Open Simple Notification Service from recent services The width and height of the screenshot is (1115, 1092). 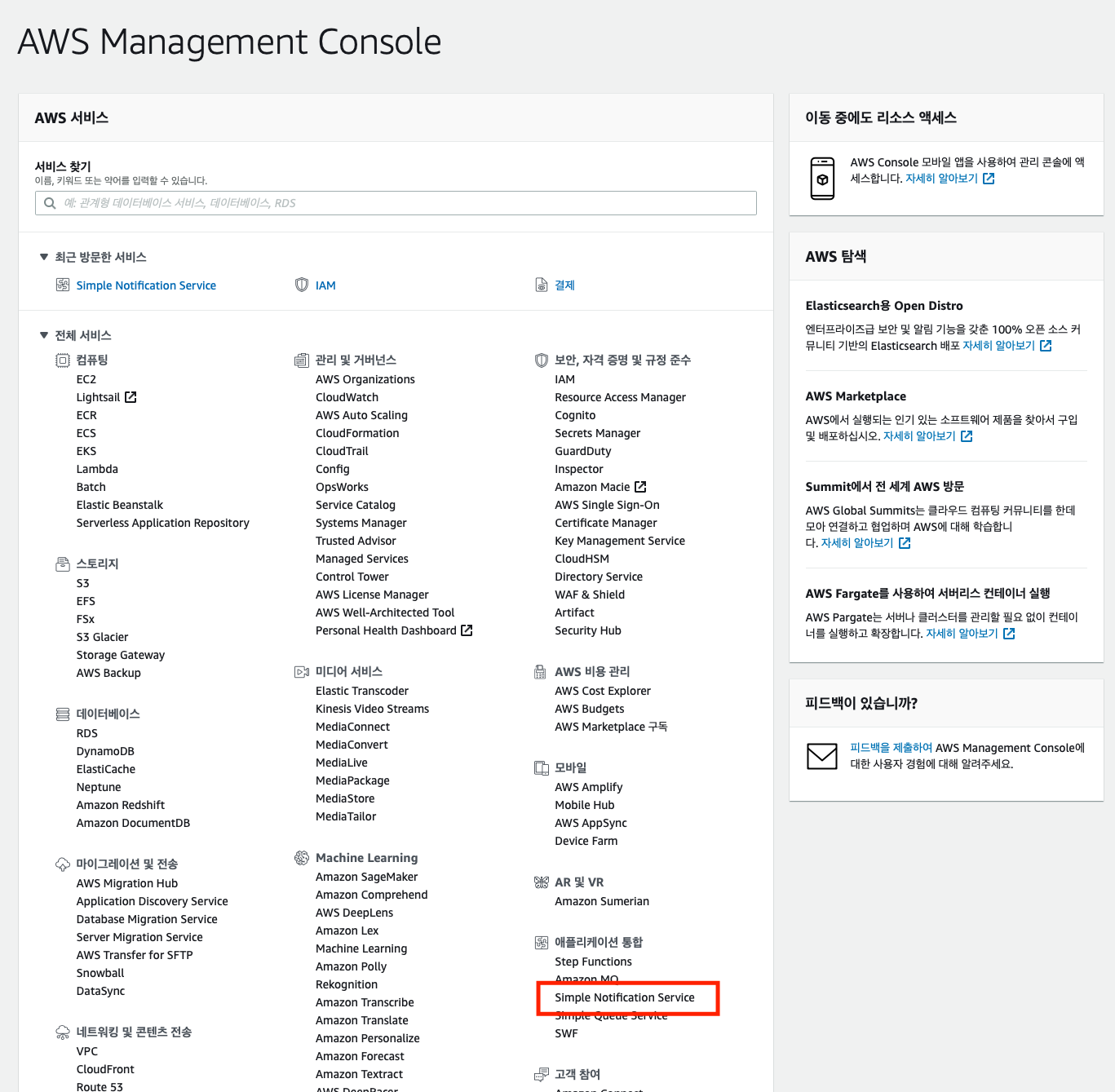[146, 285]
